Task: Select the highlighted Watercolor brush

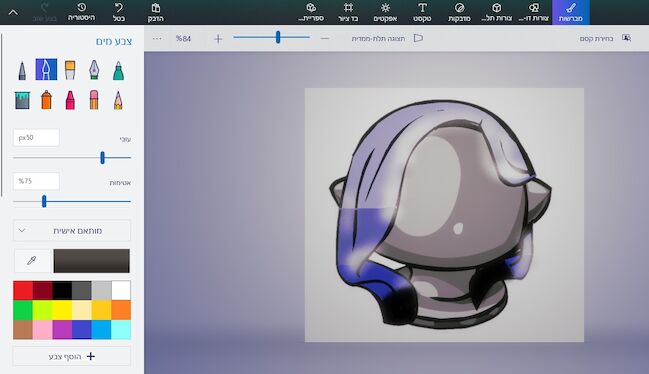Action: click(46, 70)
